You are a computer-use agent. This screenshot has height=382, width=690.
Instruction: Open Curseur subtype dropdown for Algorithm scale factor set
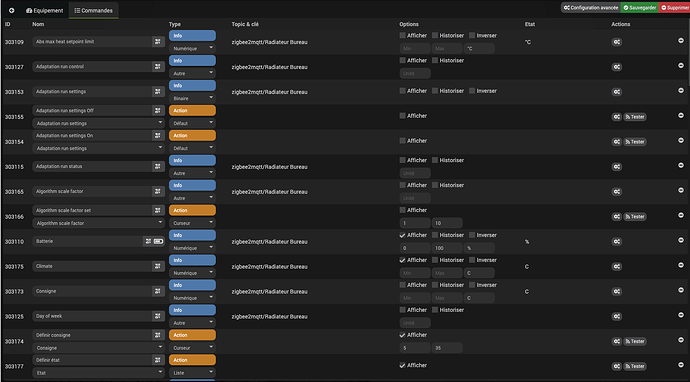click(192, 223)
